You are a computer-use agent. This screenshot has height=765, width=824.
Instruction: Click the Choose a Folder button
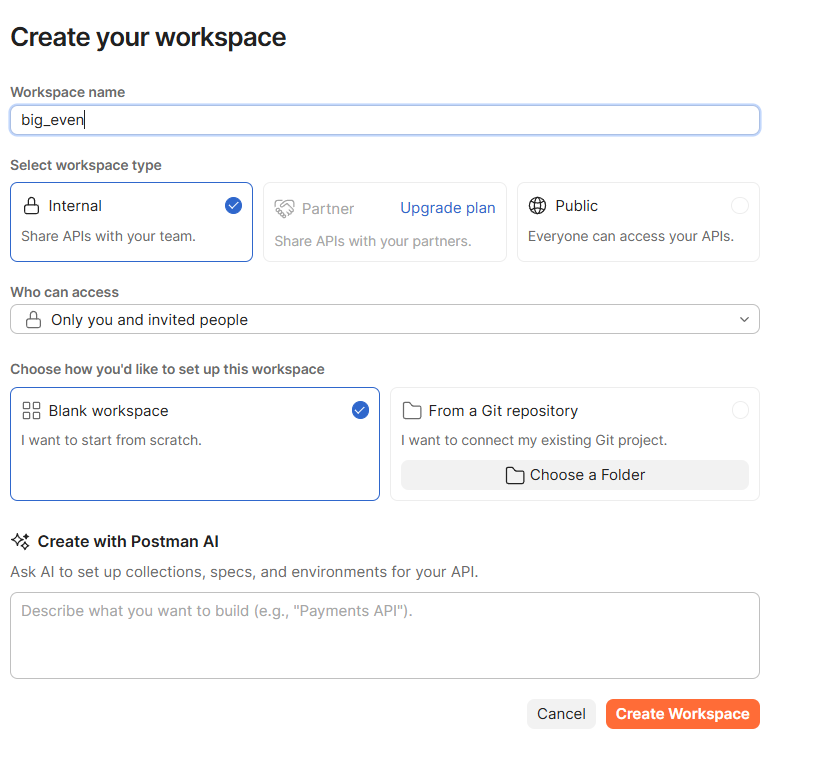575,475
